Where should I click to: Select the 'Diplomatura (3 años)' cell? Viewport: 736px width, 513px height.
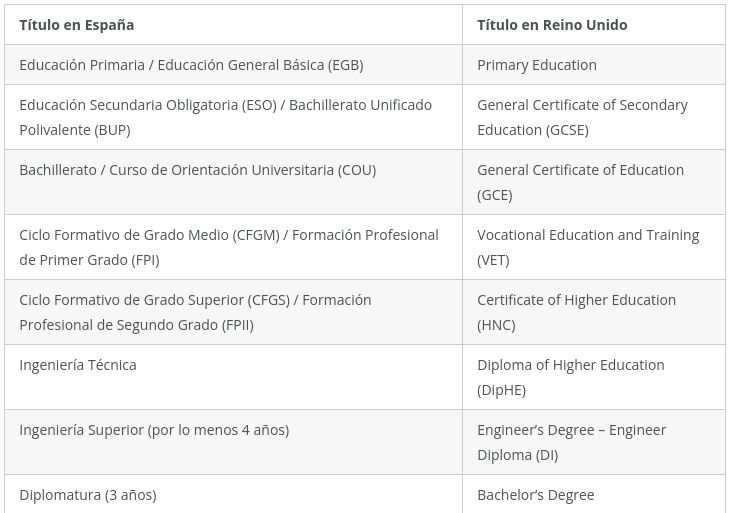[88, 495]
